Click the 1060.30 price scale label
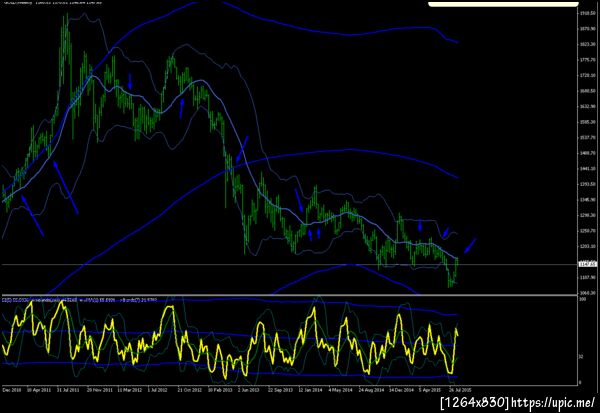The image size is (600, 413). [588, 293]
